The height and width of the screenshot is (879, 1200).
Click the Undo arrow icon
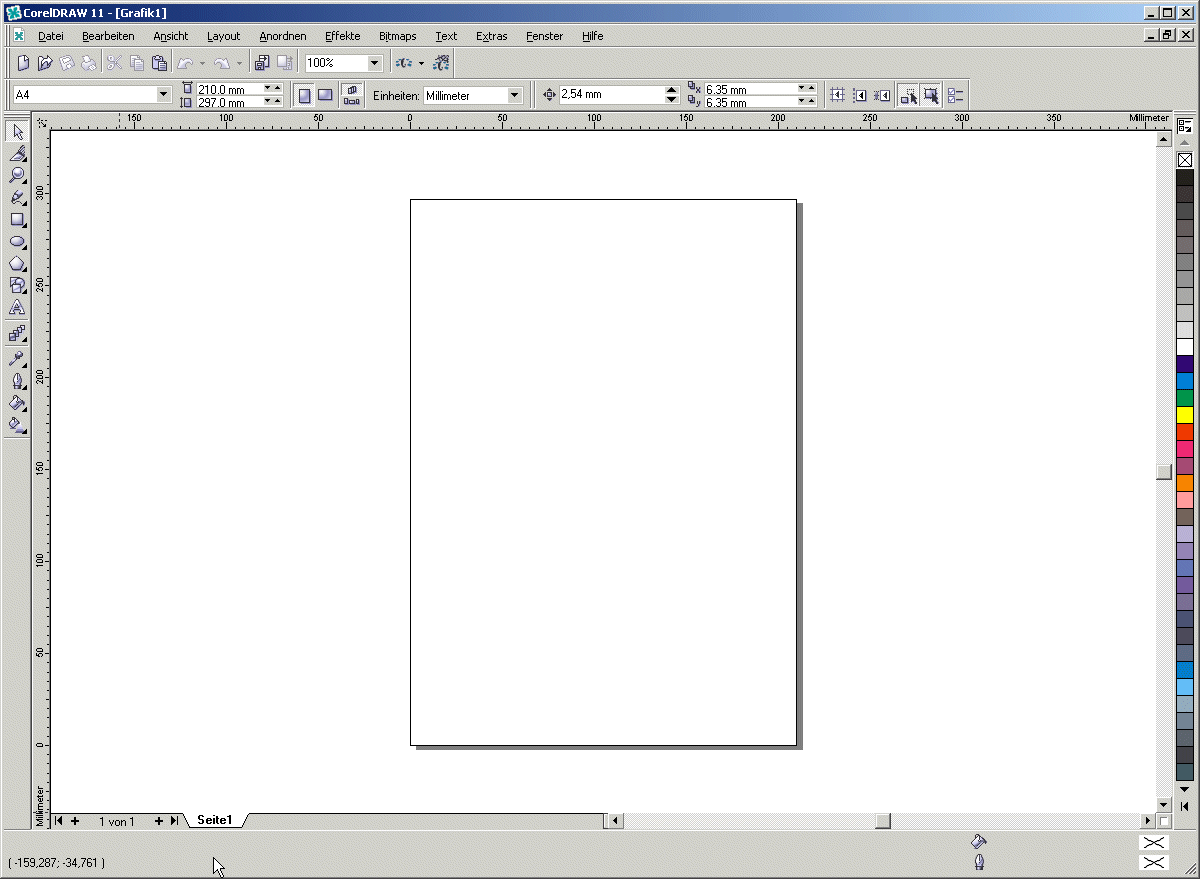(x=185, y=63)
